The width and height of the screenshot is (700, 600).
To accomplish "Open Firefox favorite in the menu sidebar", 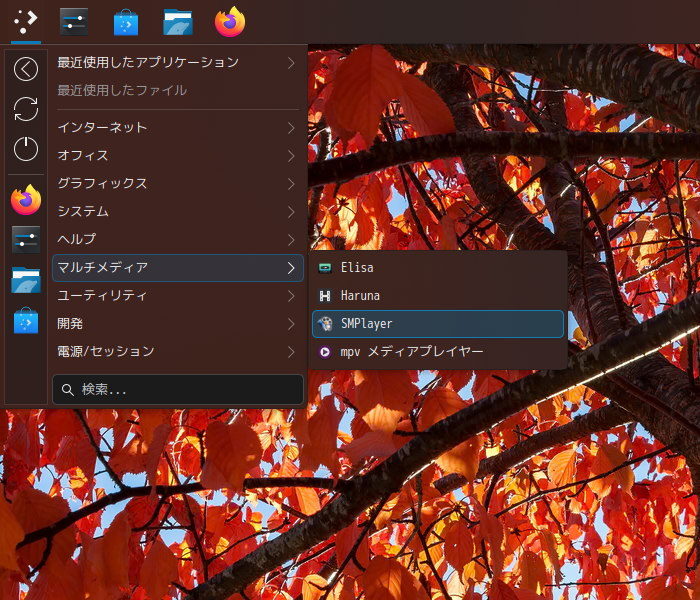I will (x=26, y=200).
